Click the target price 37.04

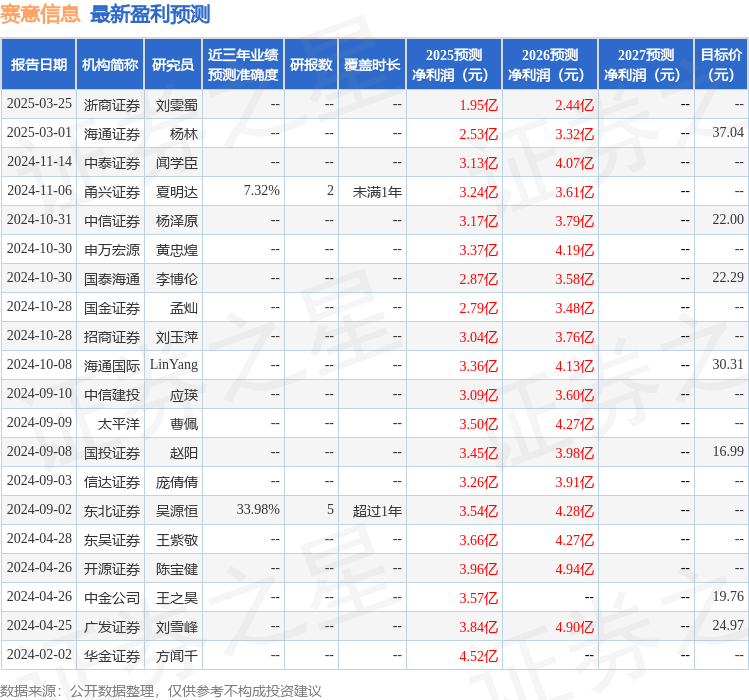(728, 132)
